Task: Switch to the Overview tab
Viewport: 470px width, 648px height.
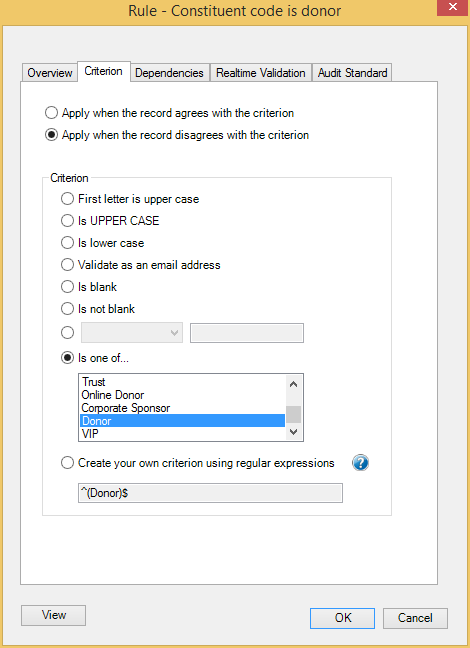Action: click(50, 73)
